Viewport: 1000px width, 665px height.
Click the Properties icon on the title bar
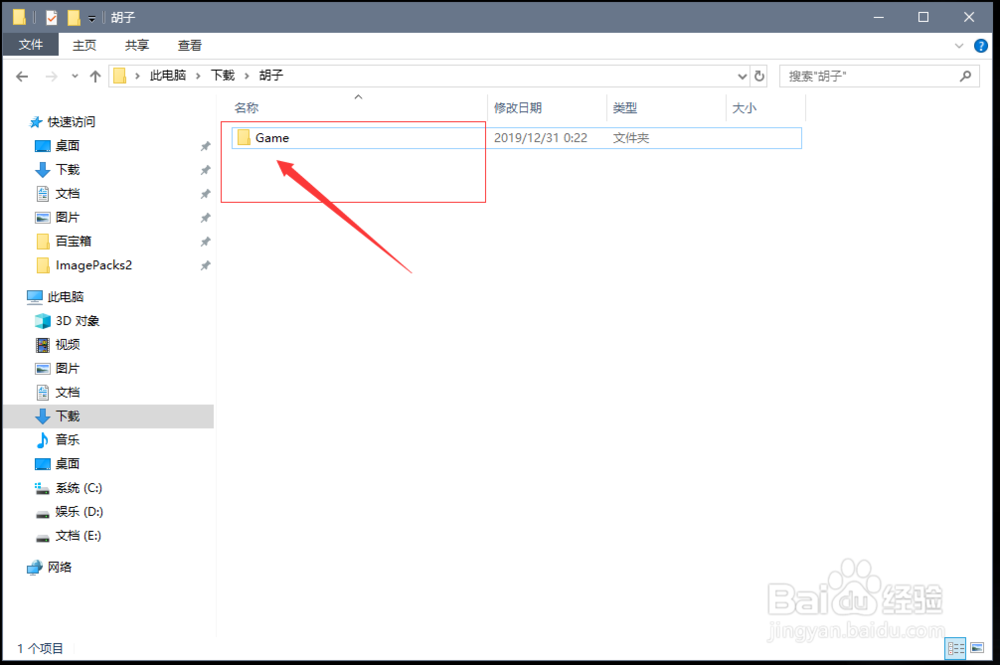coord(50,17)
